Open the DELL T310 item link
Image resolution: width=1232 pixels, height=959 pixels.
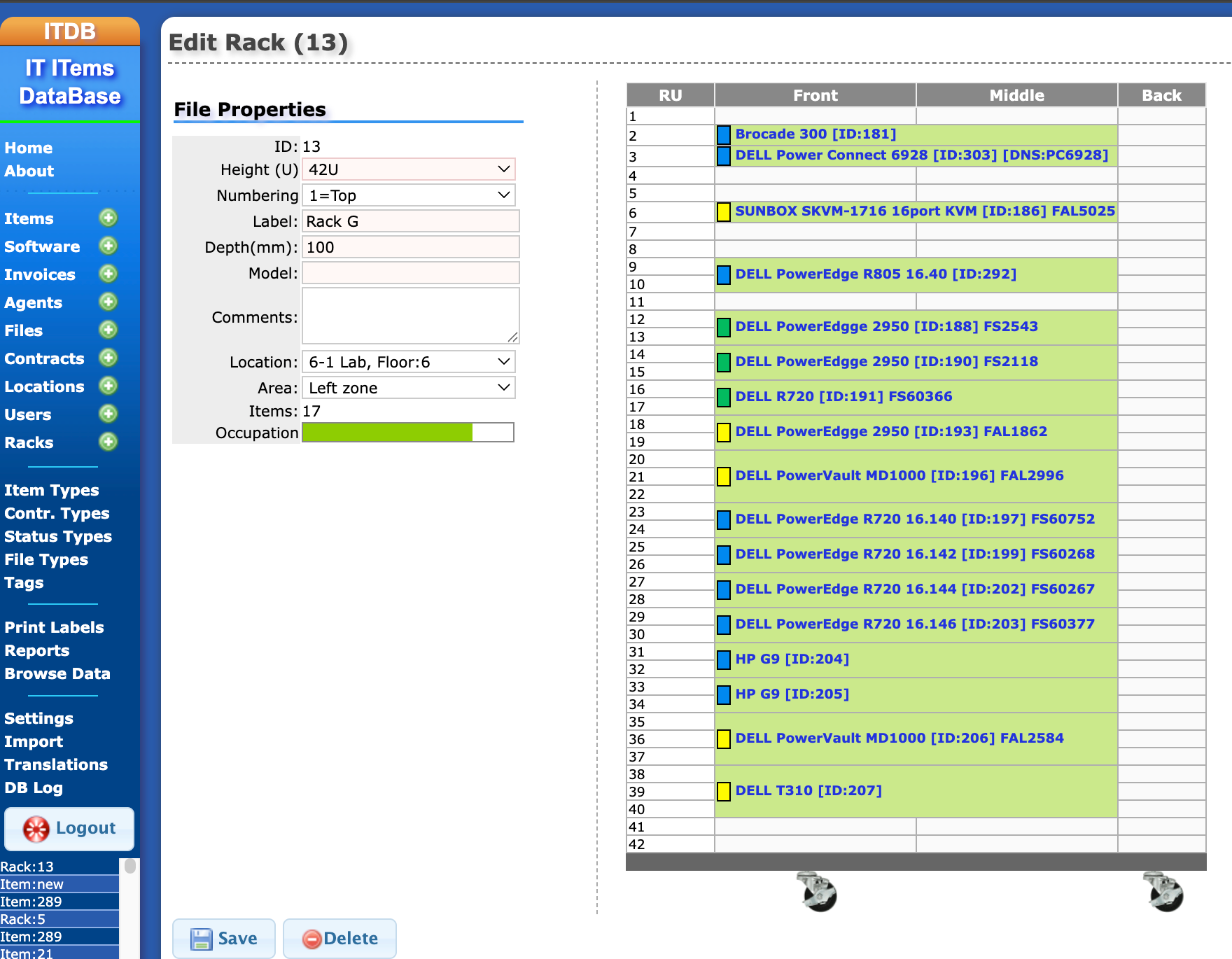point(808,790)
